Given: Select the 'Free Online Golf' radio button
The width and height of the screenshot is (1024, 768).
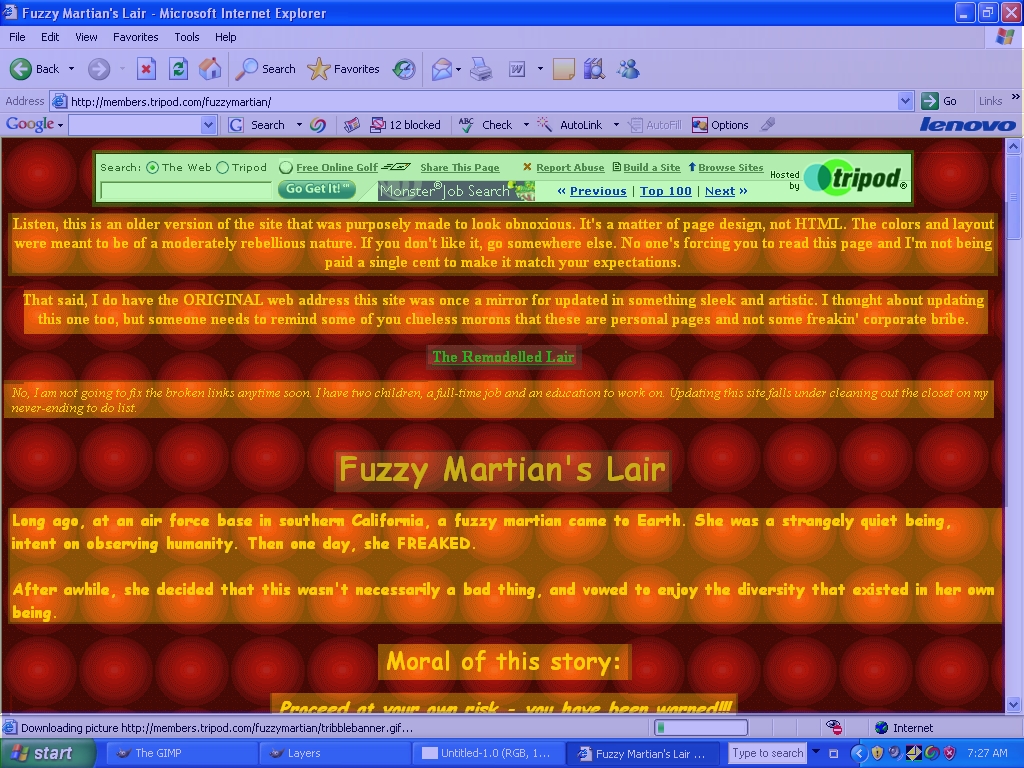Looking at the screenshot, I should click(x=286, y=168).
